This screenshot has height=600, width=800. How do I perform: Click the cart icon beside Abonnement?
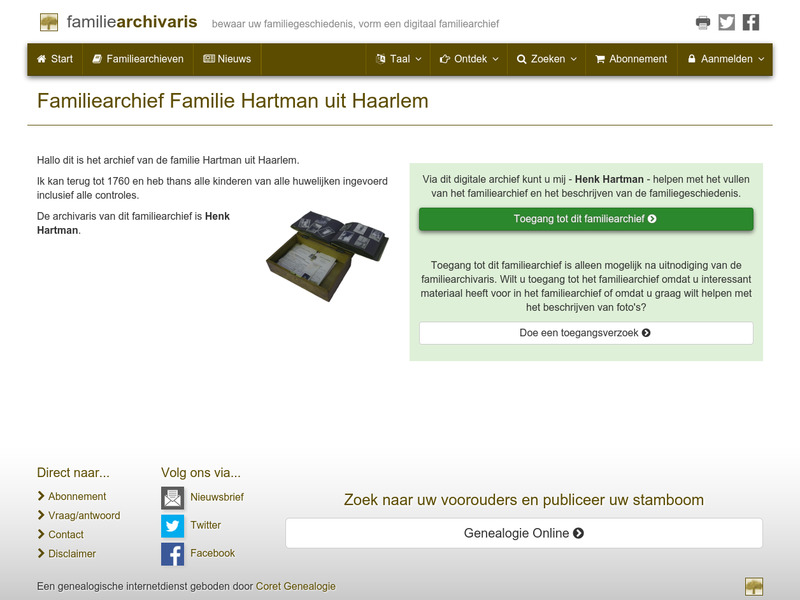(x=599, y=59)
